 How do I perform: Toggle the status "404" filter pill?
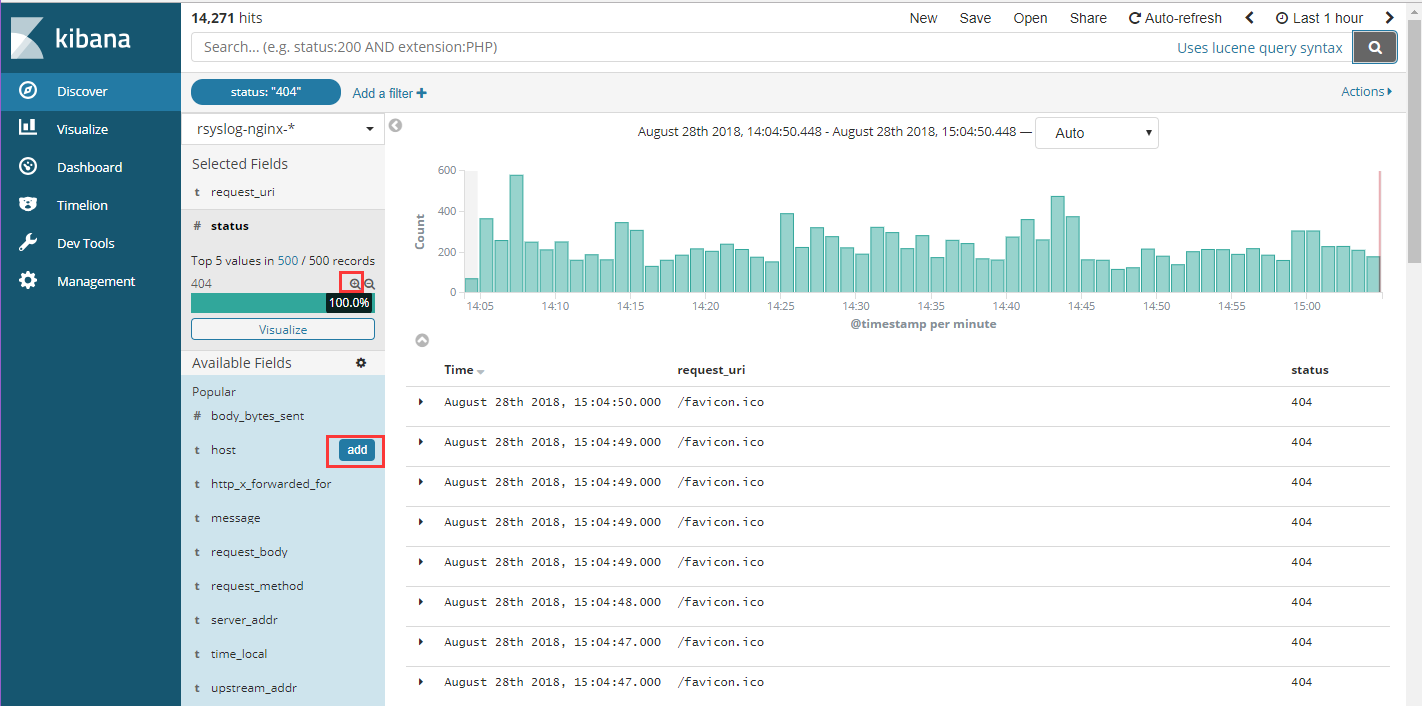[x=265, y=92]
